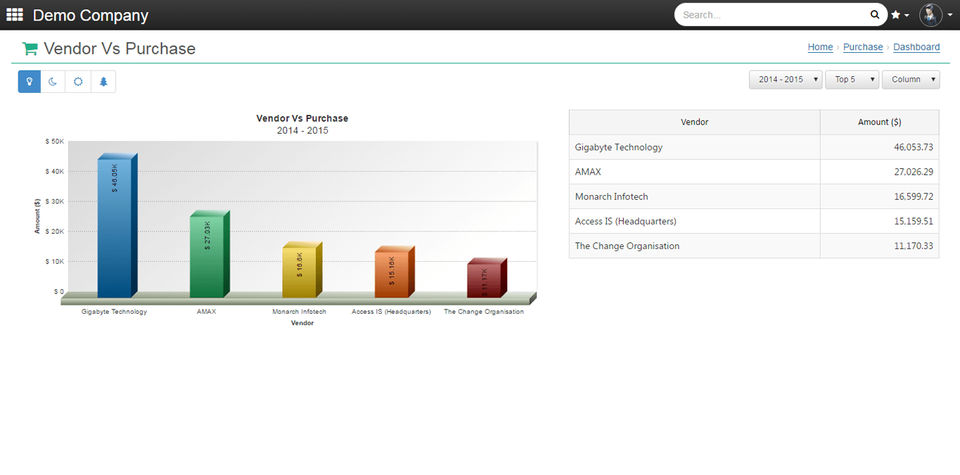Click the orange Access IS bar
Screen dimensions: 960x475
pyautogui.click(x=394, y=272)
